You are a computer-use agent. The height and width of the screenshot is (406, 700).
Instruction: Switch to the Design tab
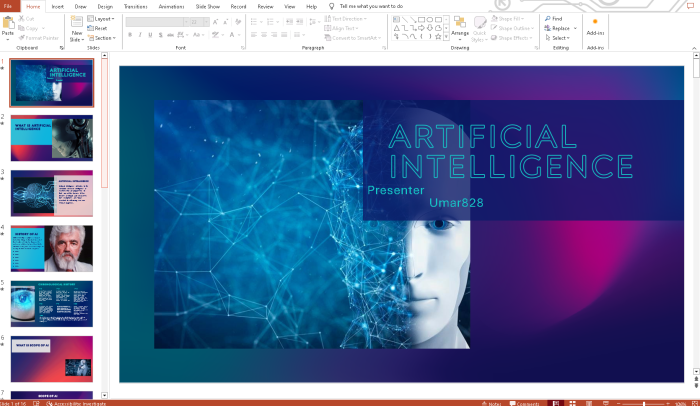105,7
